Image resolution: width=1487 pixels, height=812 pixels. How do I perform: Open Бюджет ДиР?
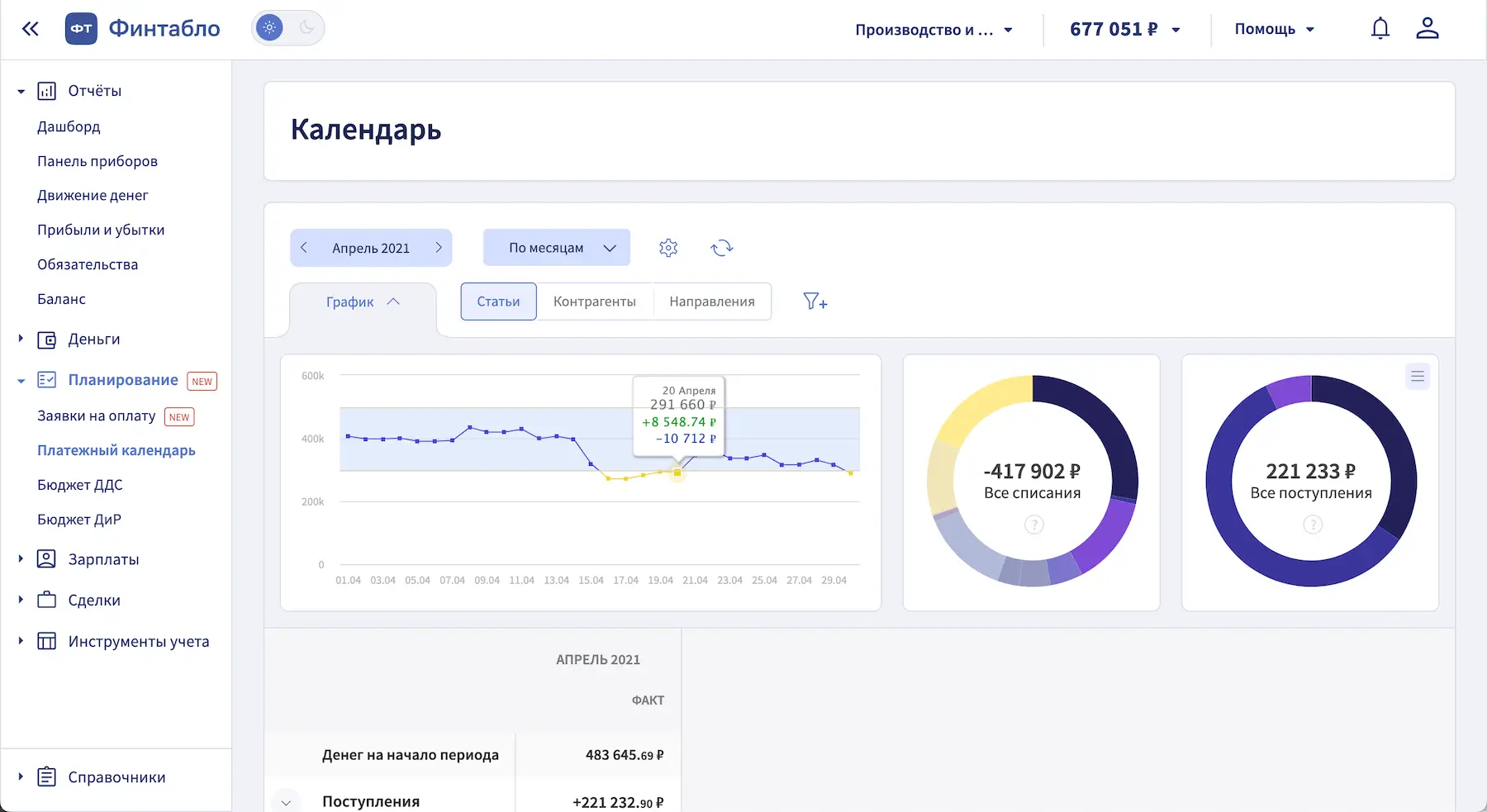(x=79, y=520)
